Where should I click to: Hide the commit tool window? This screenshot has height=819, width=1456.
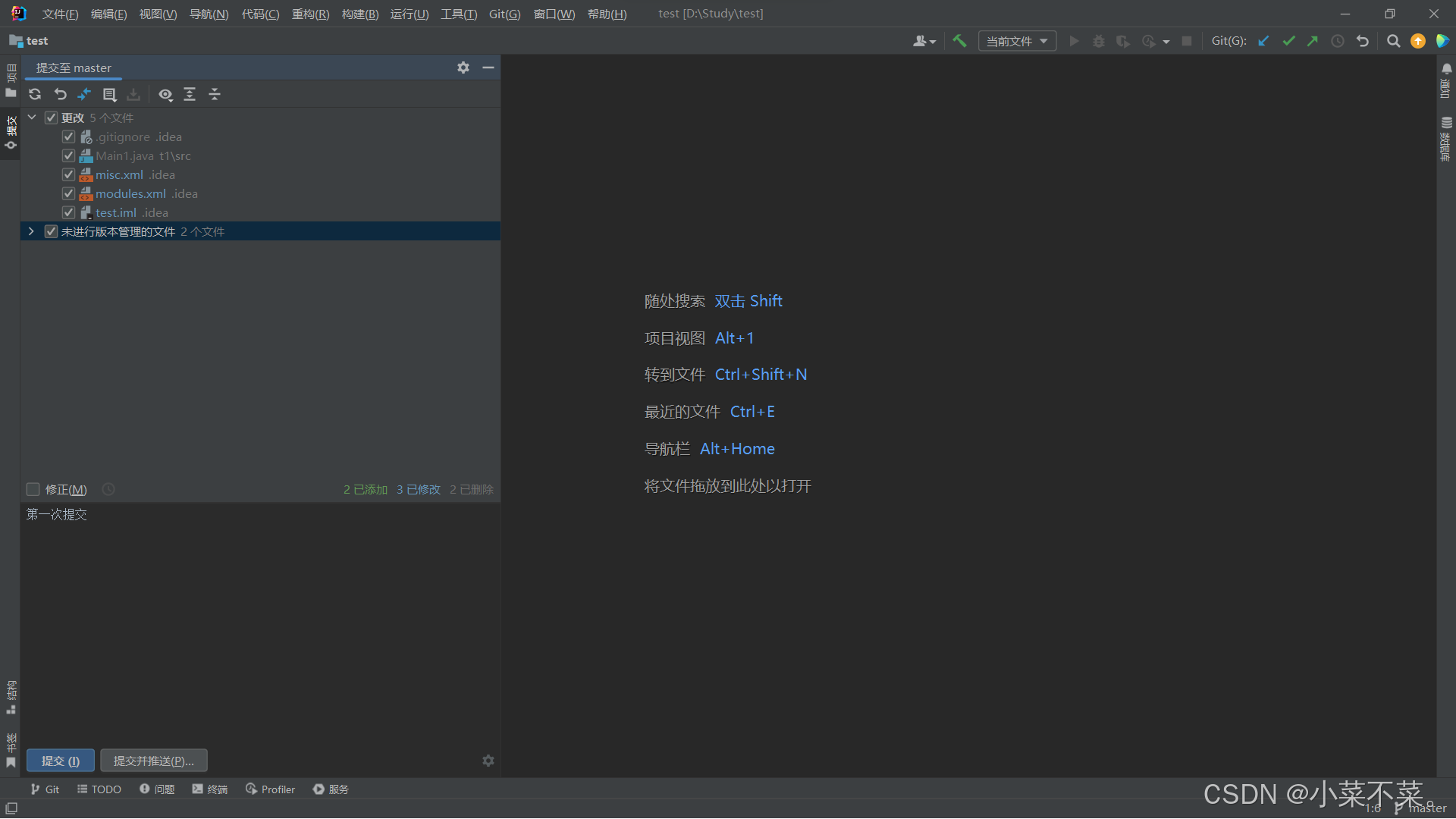[488, 67]
